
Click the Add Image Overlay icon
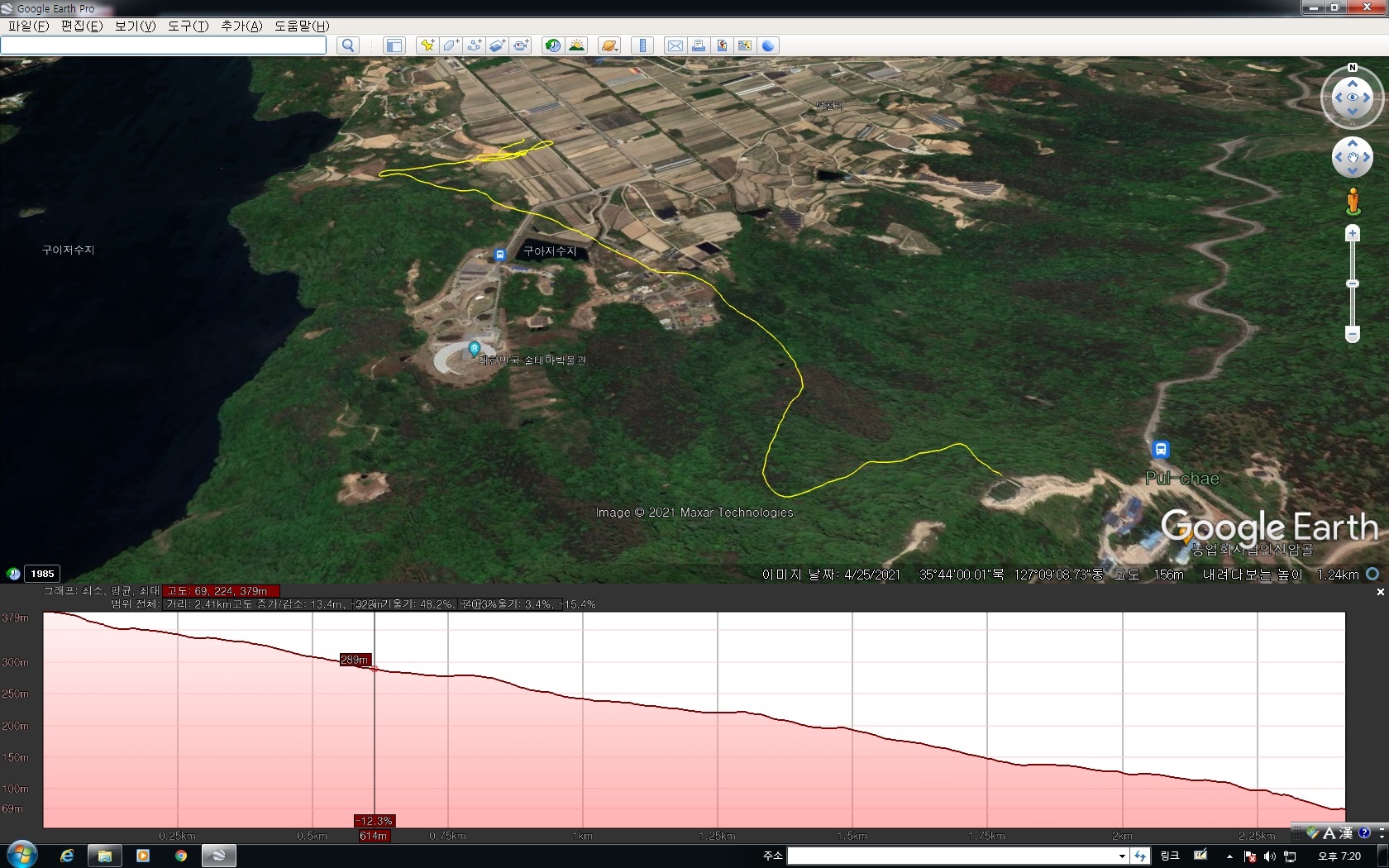pos(498,45)
